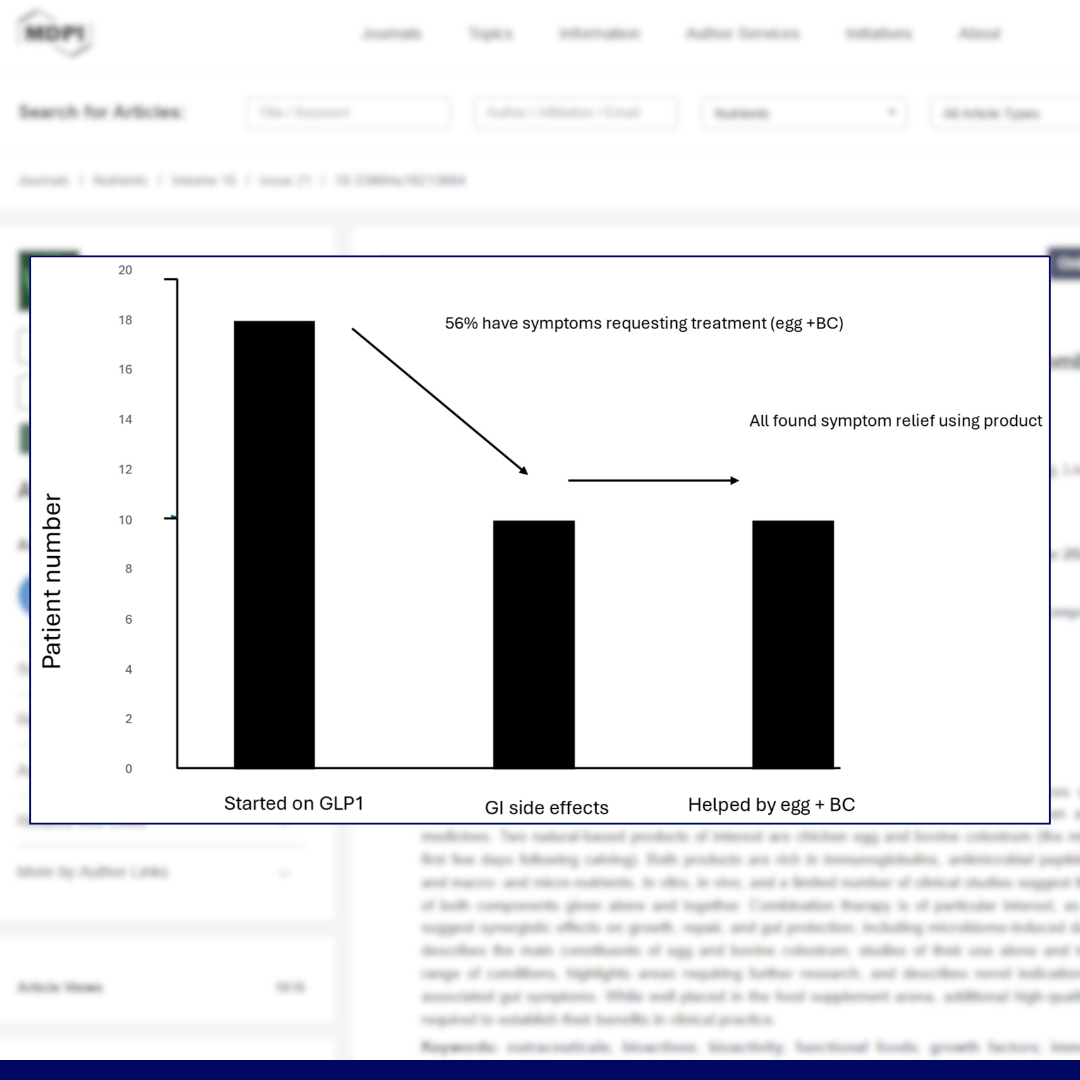Click the MDPI logo
The image size is (1080, 1080).
coord(54,33)
